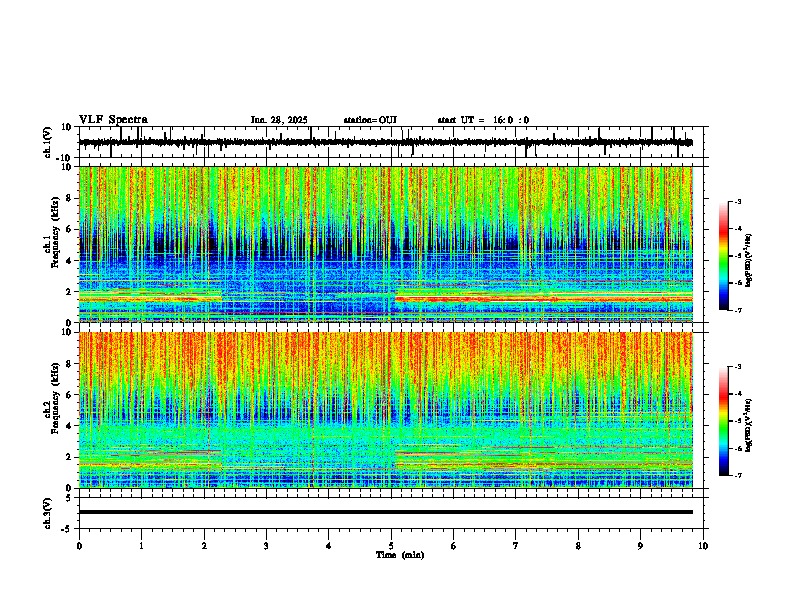
Task: Click the "Time (min)" axis label
Action: [x=400, y=555]
